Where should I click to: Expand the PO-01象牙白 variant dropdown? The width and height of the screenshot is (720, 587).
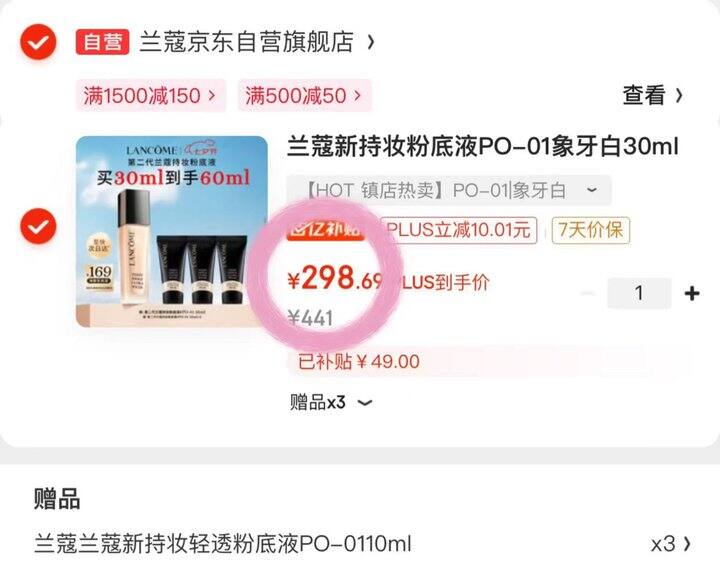[449, 190]
